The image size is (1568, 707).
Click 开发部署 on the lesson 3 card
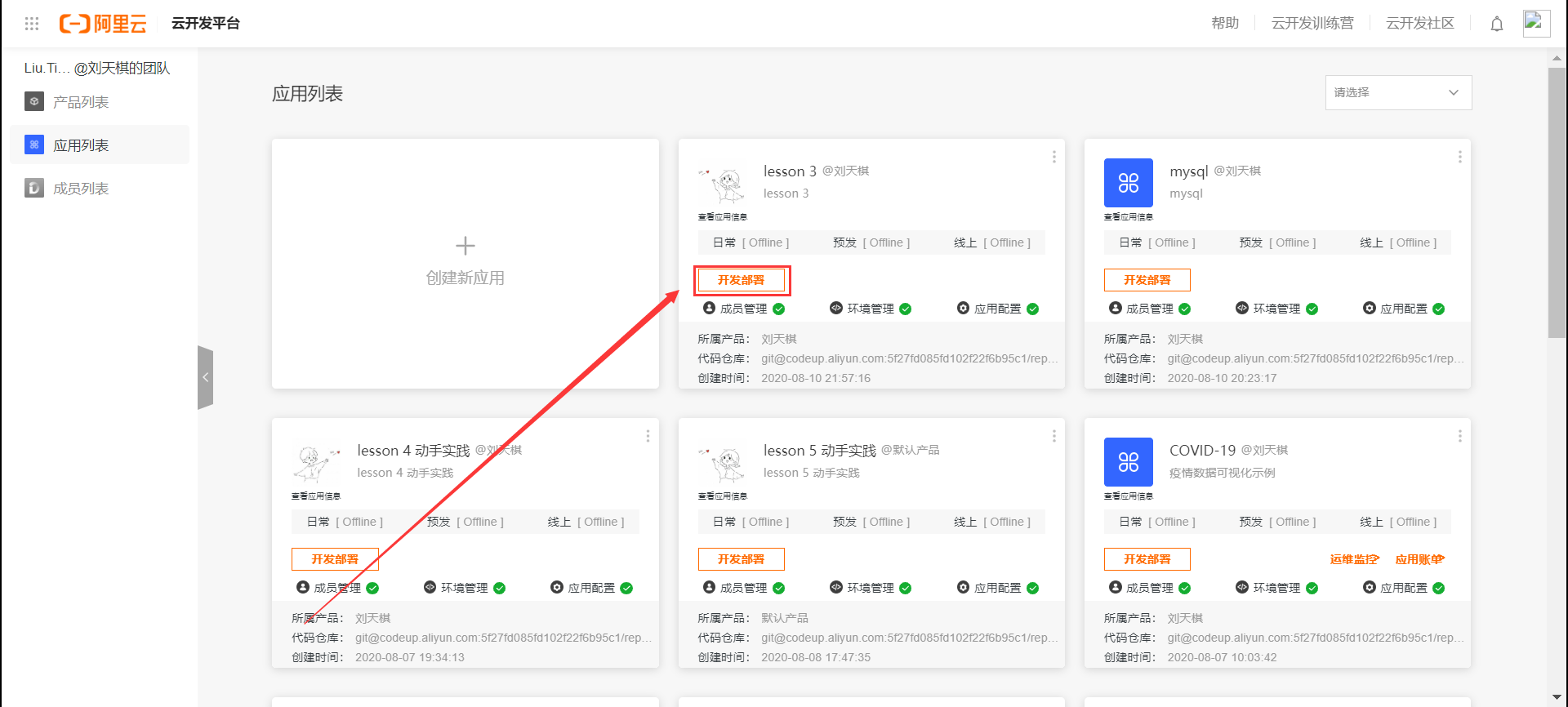(741, 280)
